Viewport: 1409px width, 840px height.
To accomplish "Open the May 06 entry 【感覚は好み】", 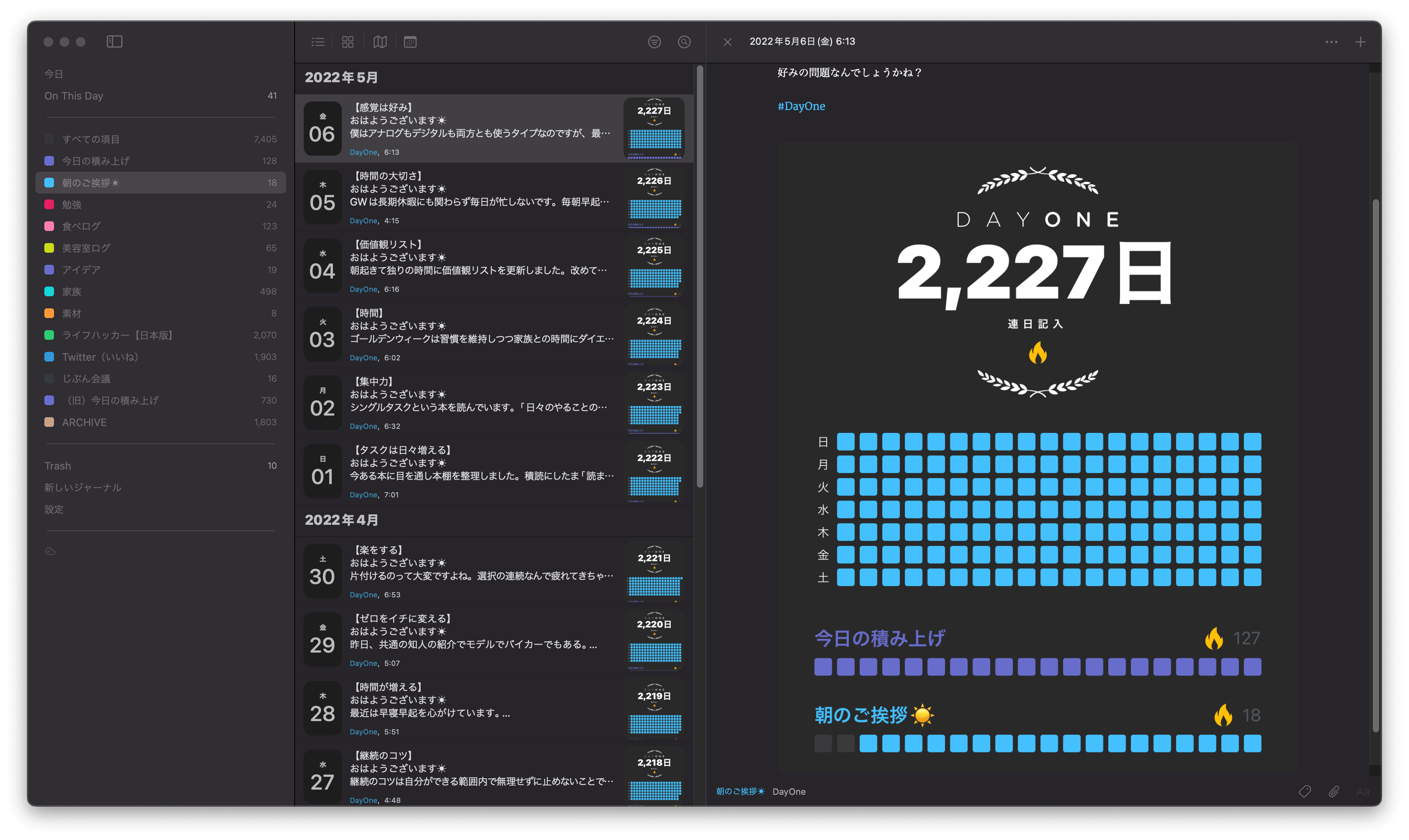I will [494, 129].
